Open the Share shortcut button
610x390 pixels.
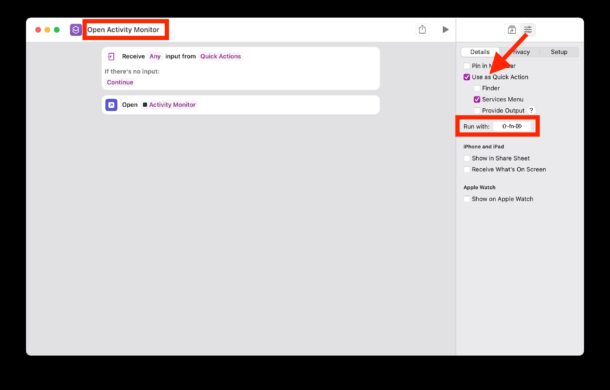pos(422,30)
